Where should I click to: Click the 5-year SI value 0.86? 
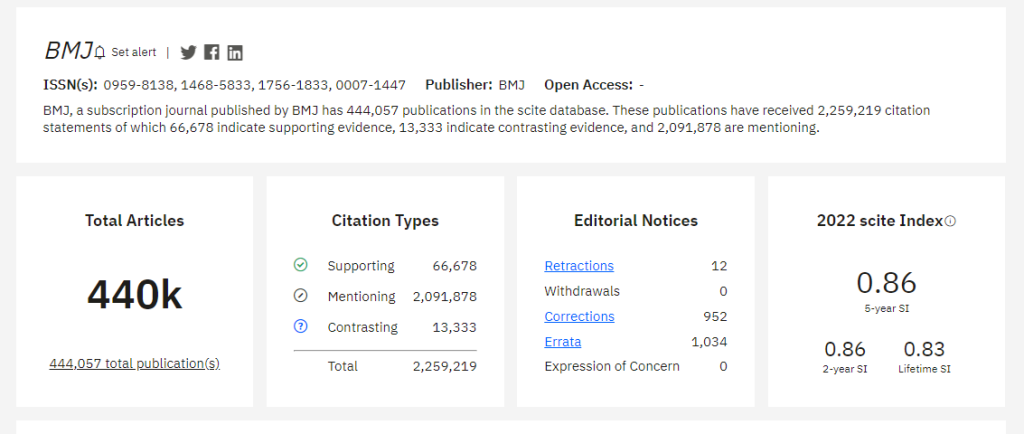click(886, 283)
